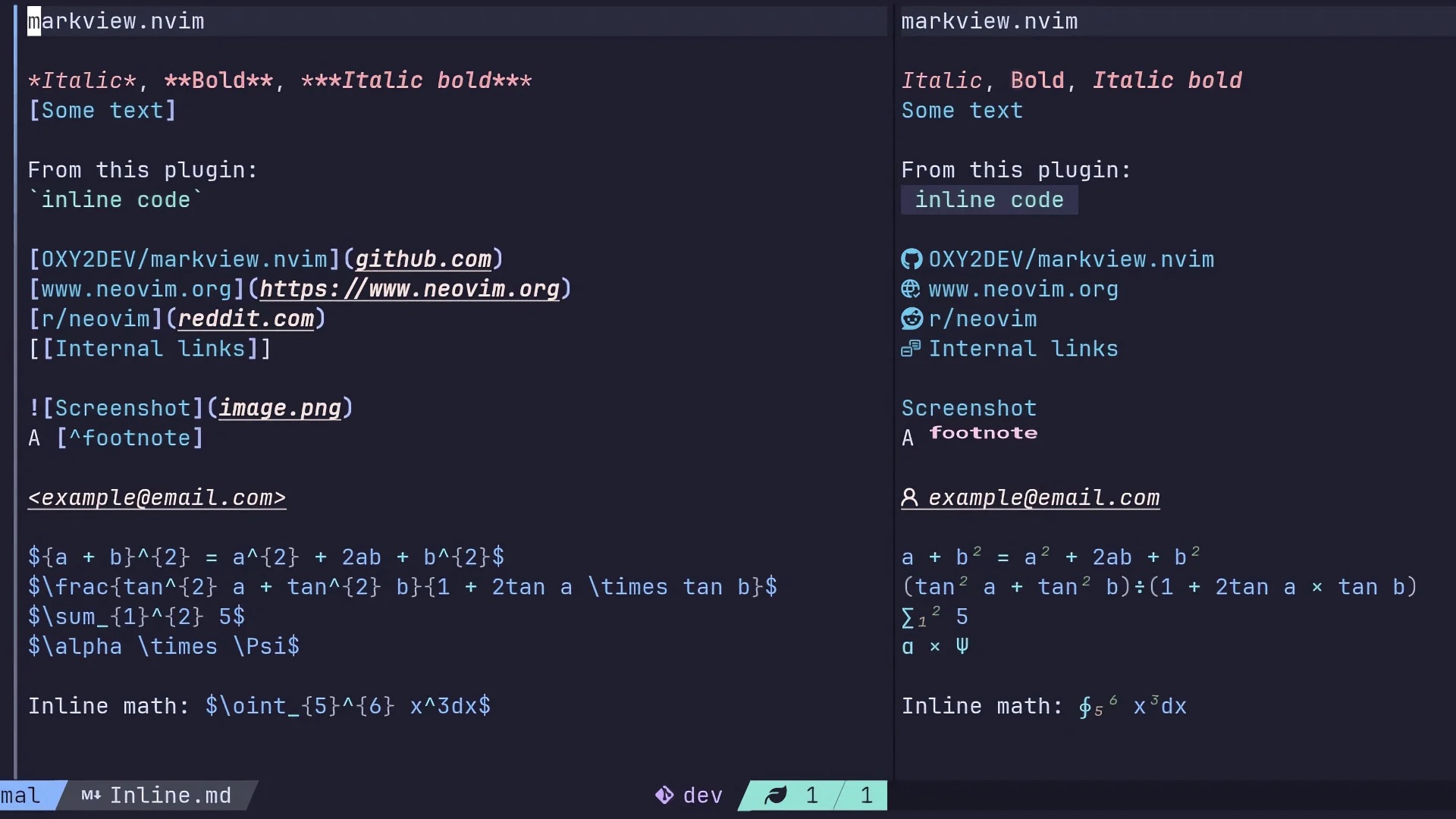Viewport: 1456px width, 819px height.
Task: Click the raw $\sum_{1}^{2} 5$ line
Action: click(x=136, y=617)
